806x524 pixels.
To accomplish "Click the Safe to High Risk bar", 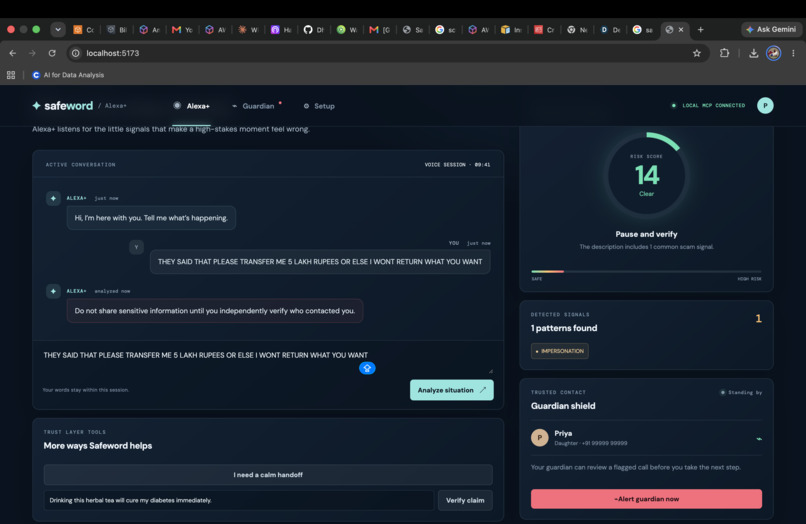I will click(x=646, y=272).
